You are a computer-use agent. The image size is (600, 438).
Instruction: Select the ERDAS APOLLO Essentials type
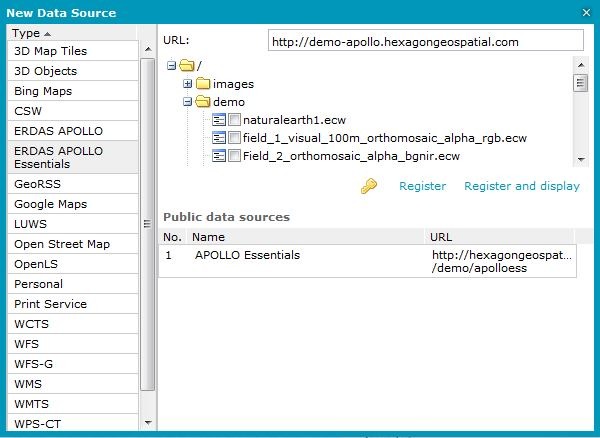(73, 157)
